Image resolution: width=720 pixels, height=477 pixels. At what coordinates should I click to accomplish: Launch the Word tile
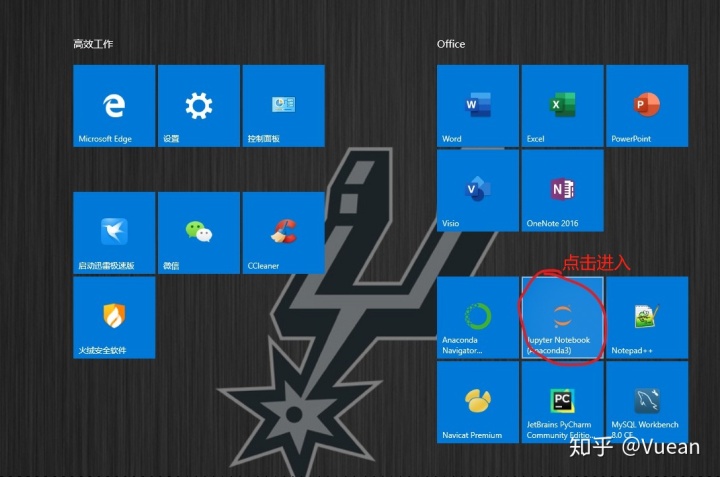(x=478, y=106)
